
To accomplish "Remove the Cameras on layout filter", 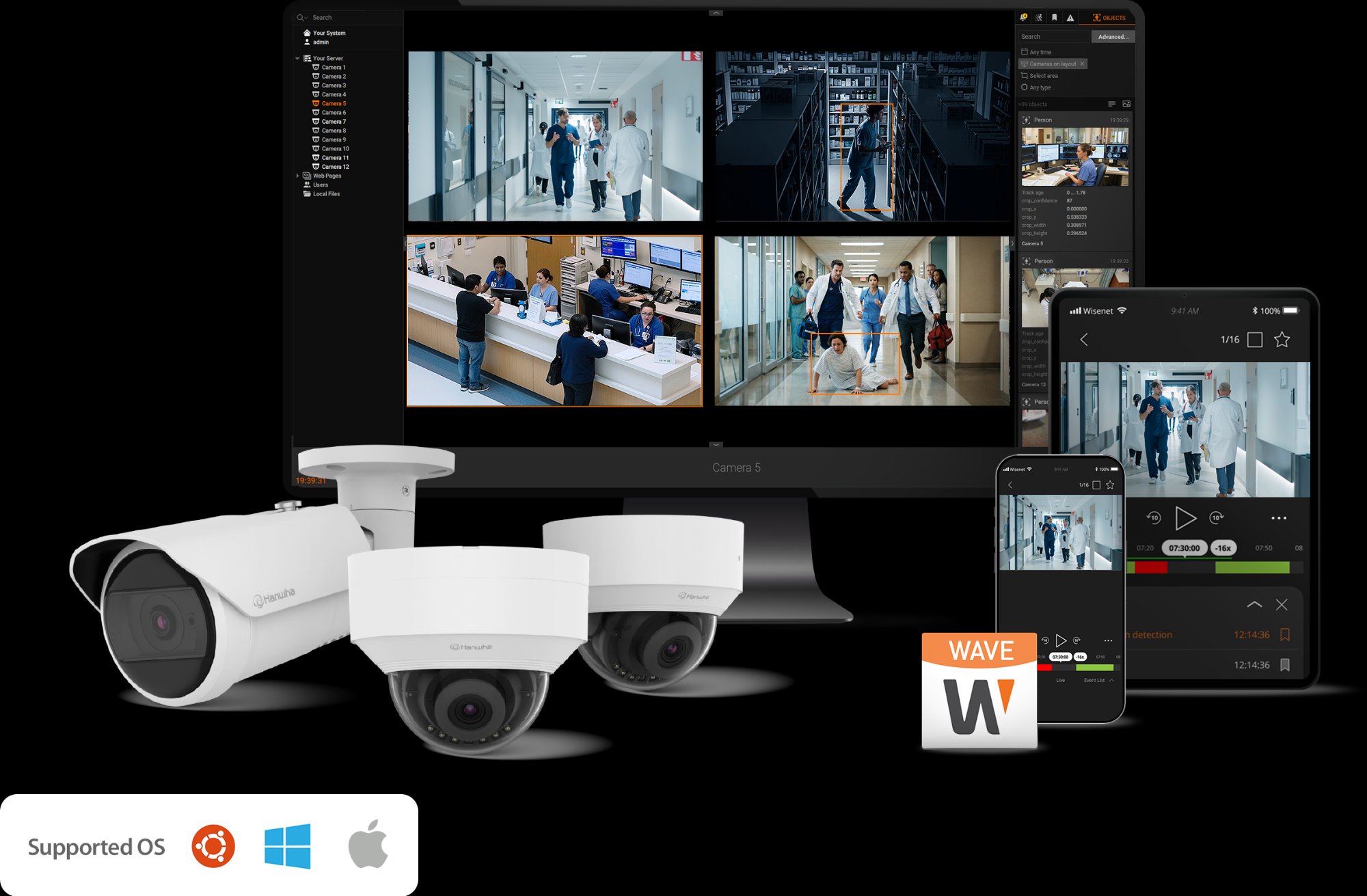I will pos(1083,64).
